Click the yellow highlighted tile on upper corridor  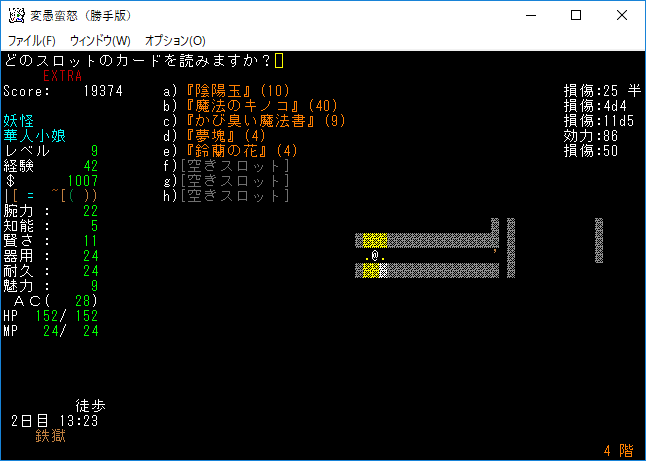tap(374, 240)
